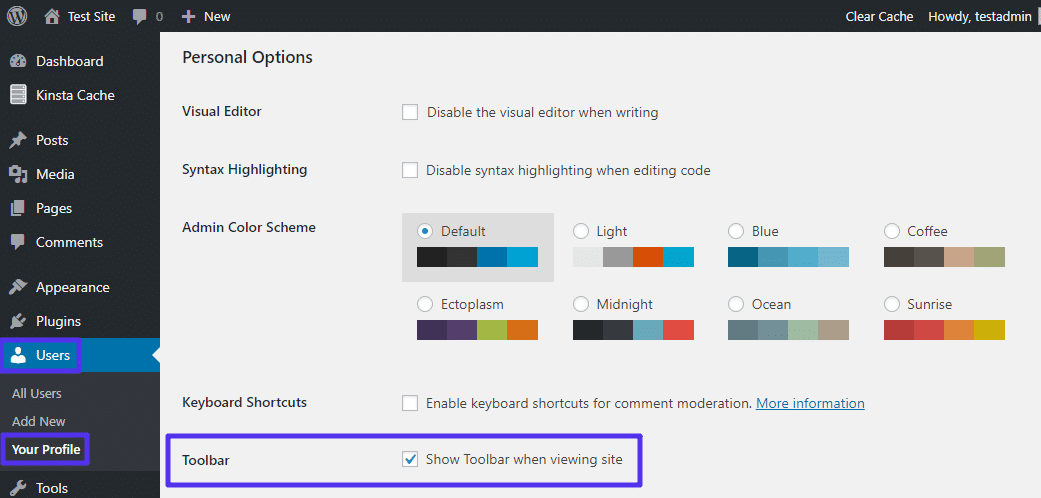Viewport: 1041px width, 498px height.
Task: Open Kinsta Cache from sidebar icon
Action: click(x=18, y=95)
